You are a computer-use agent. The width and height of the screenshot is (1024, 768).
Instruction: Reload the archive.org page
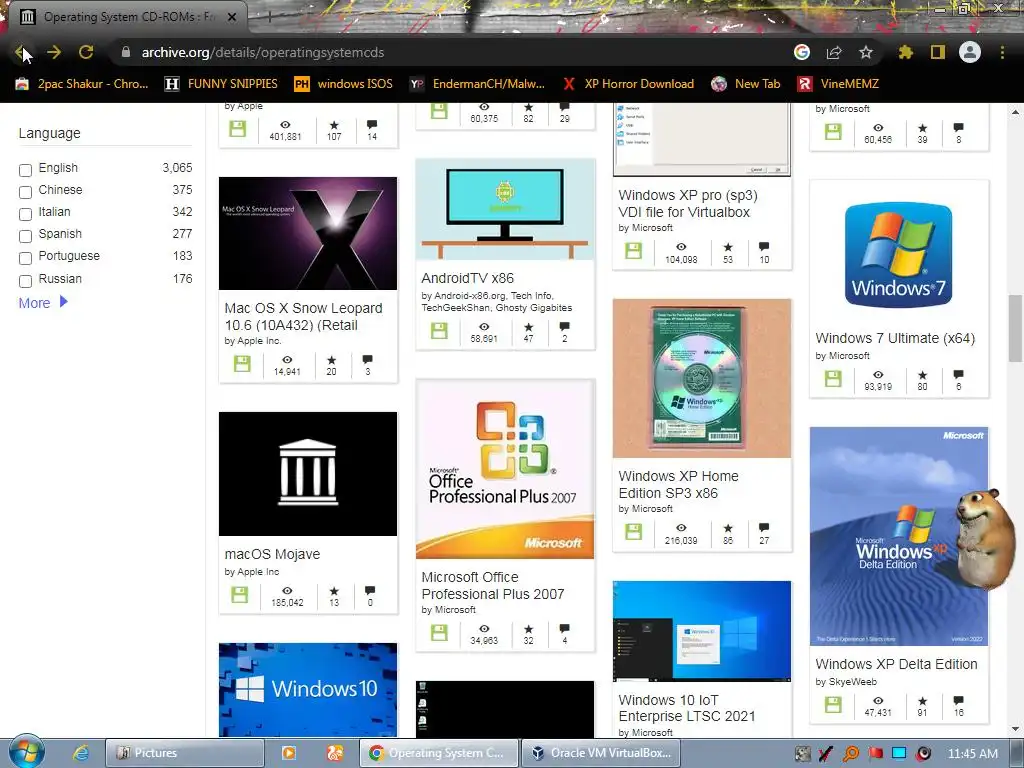(x=86, y=52)
